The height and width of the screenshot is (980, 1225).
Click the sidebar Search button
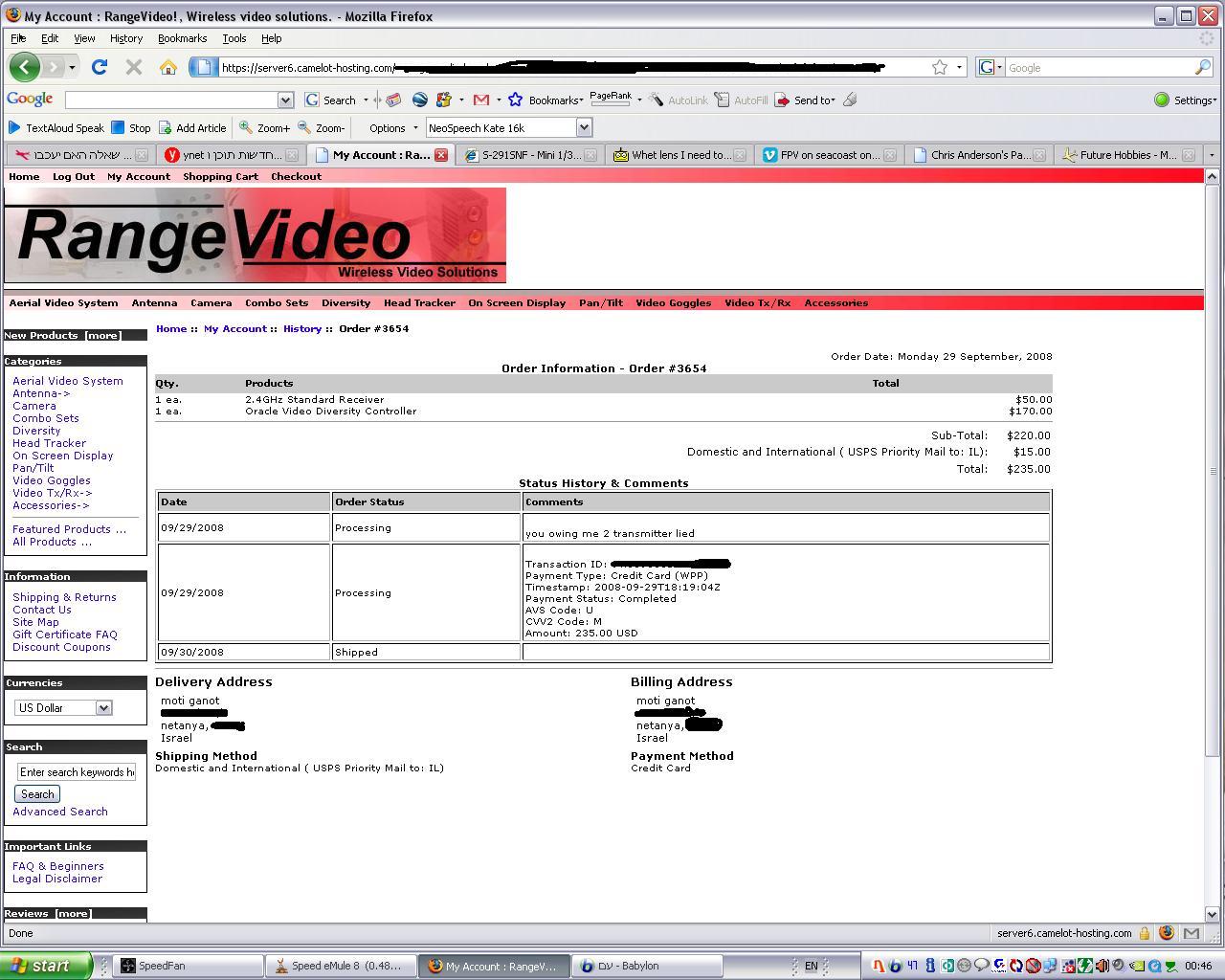coord(37,794)
